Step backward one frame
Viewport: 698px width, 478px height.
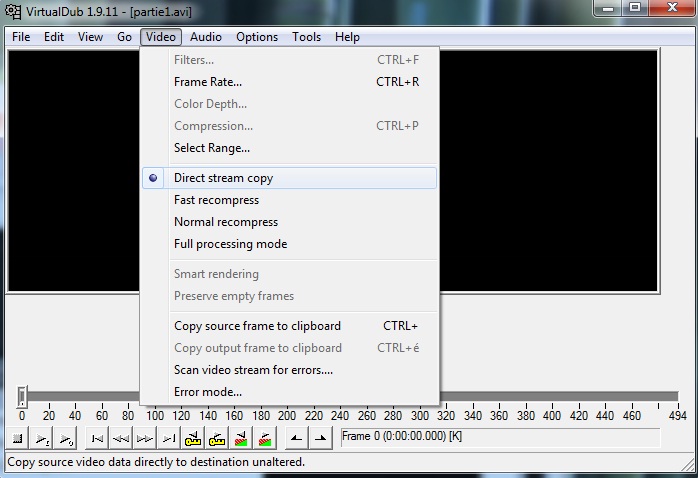pyautogui.click(x=121, y=438)
